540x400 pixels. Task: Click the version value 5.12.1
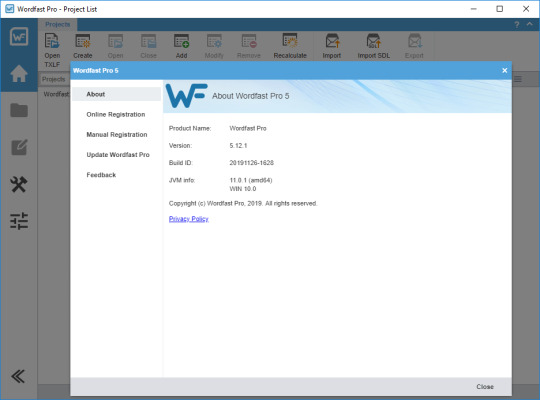(x=238, y=146)
